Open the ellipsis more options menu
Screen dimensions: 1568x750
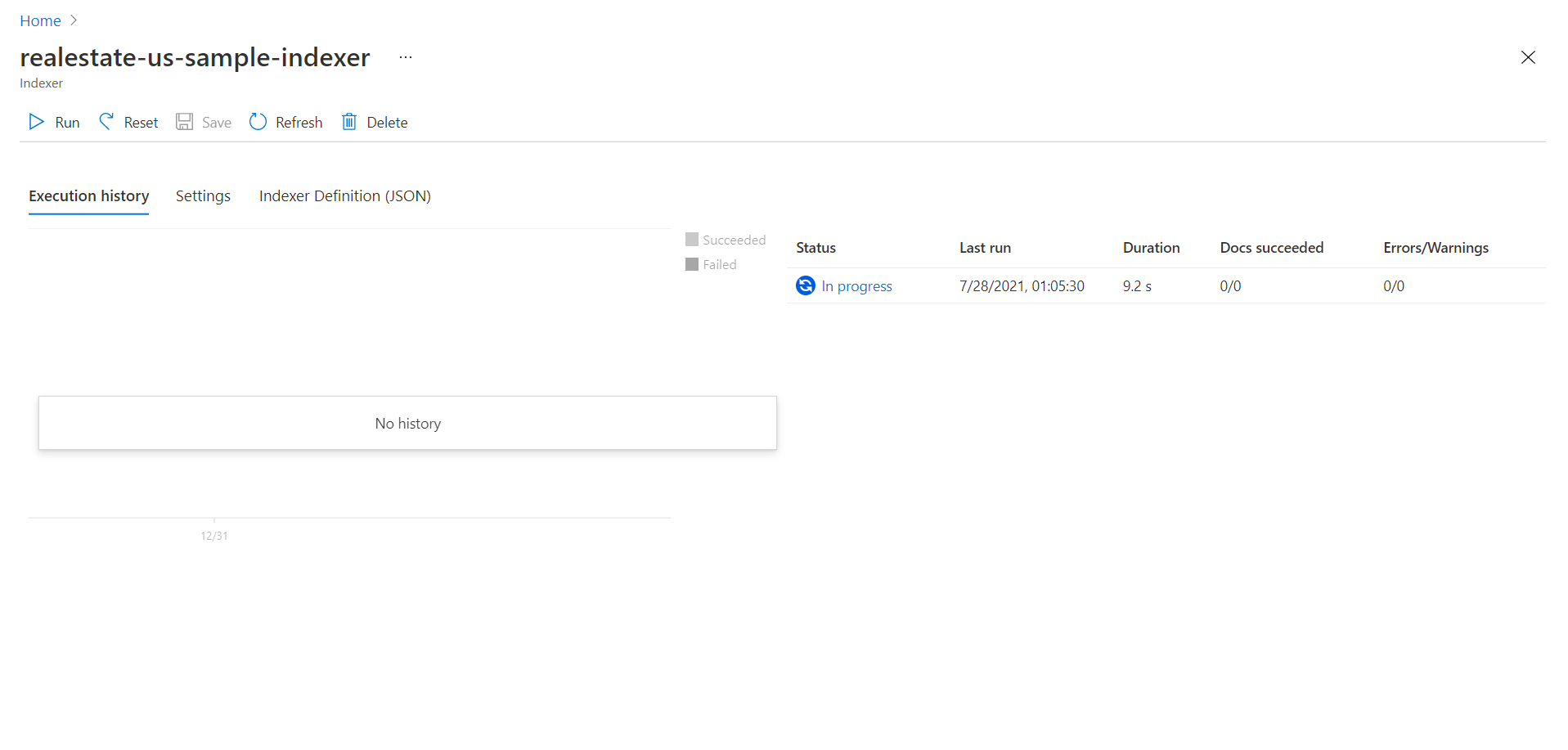[406, 57]
